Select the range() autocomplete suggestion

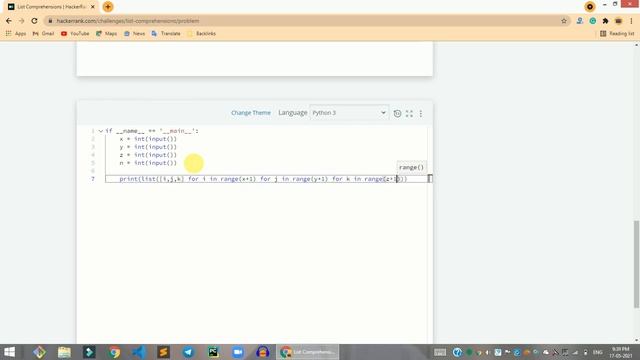coord(411,167)
